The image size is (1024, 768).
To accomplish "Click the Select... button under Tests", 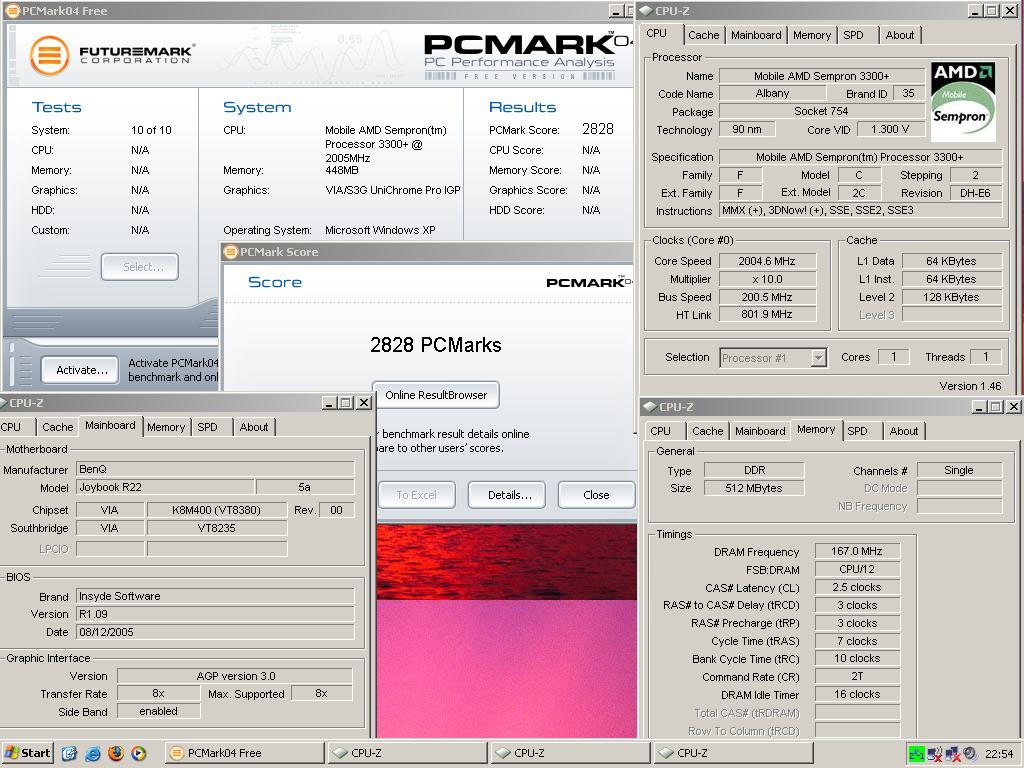I will tap(140, 267).
